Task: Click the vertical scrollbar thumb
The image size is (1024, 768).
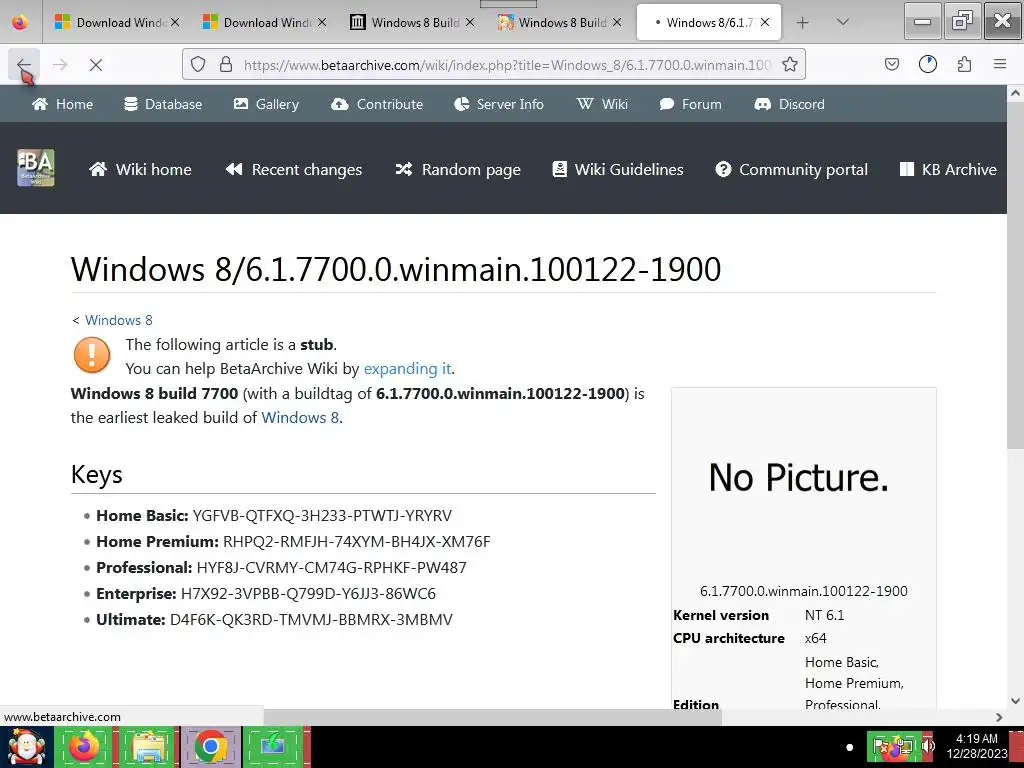Action: click(1016, 276)
